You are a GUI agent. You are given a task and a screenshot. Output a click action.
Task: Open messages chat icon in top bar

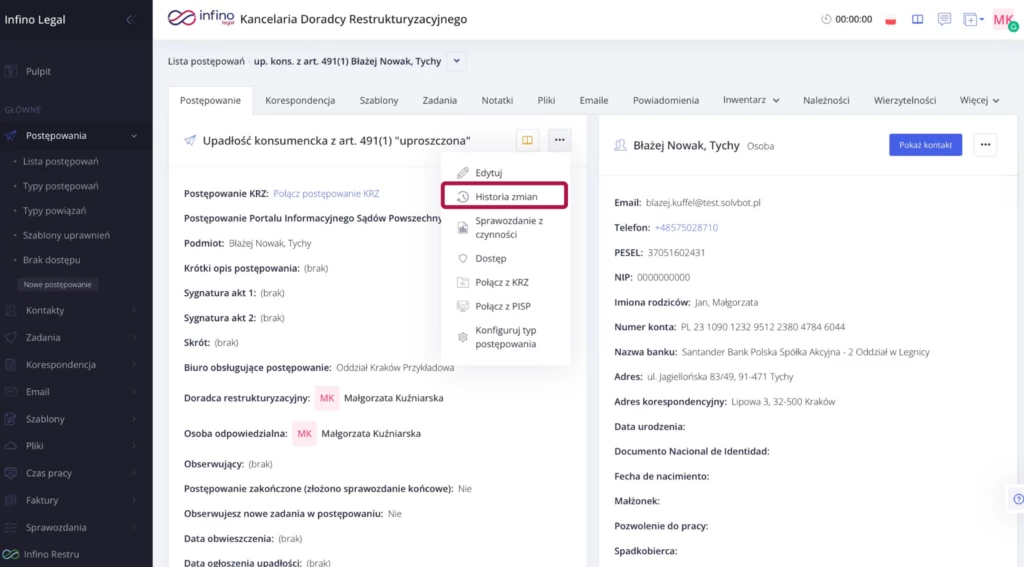coord(944,20)
